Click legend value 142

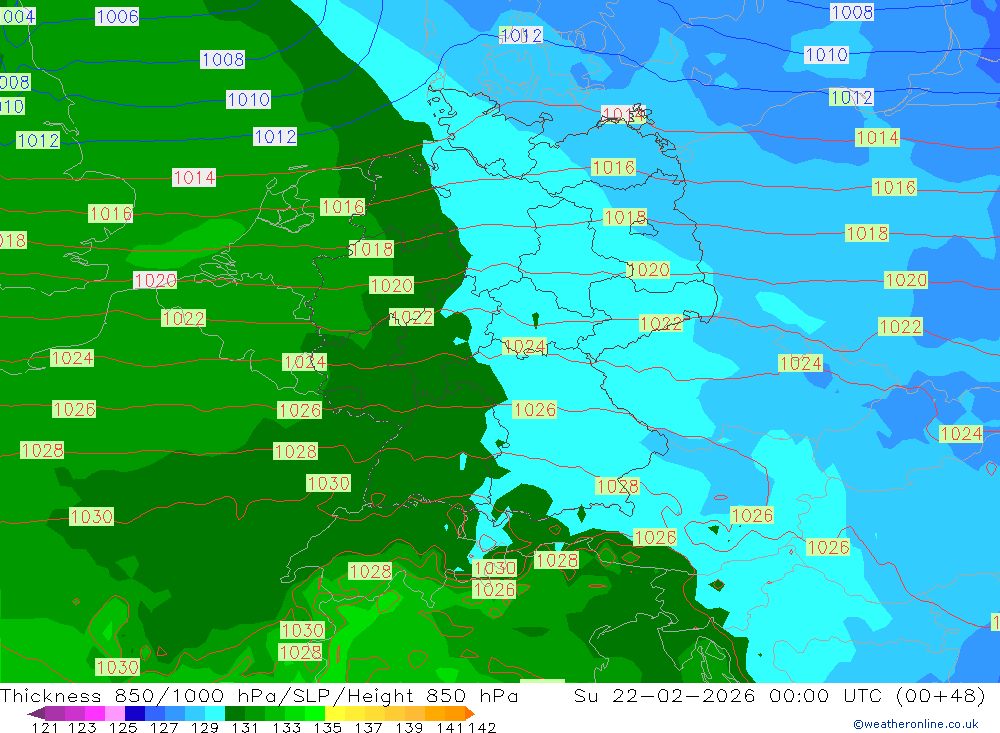tap(482, 727)
